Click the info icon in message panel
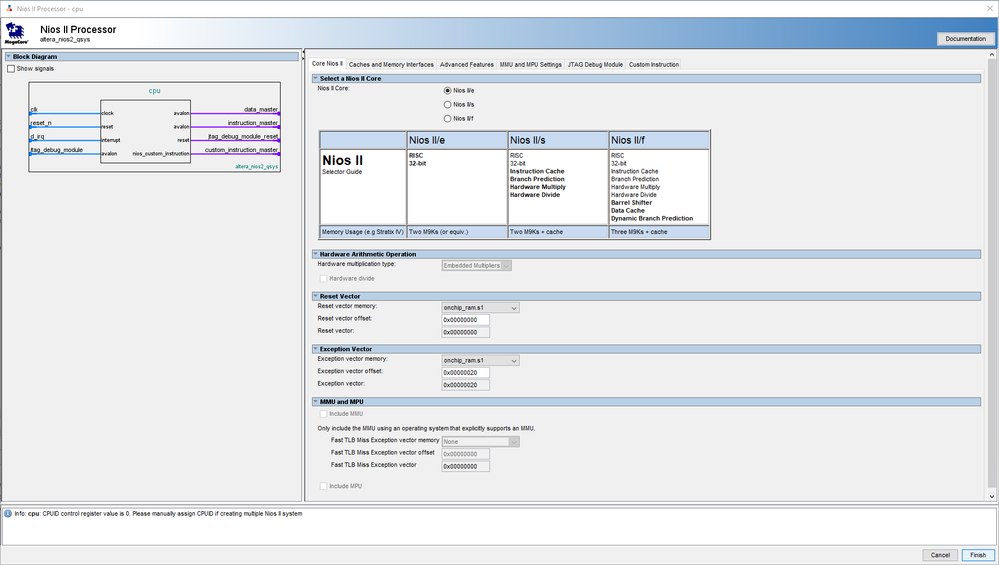This screenshot has width=999, height=565. pos(7,514)
